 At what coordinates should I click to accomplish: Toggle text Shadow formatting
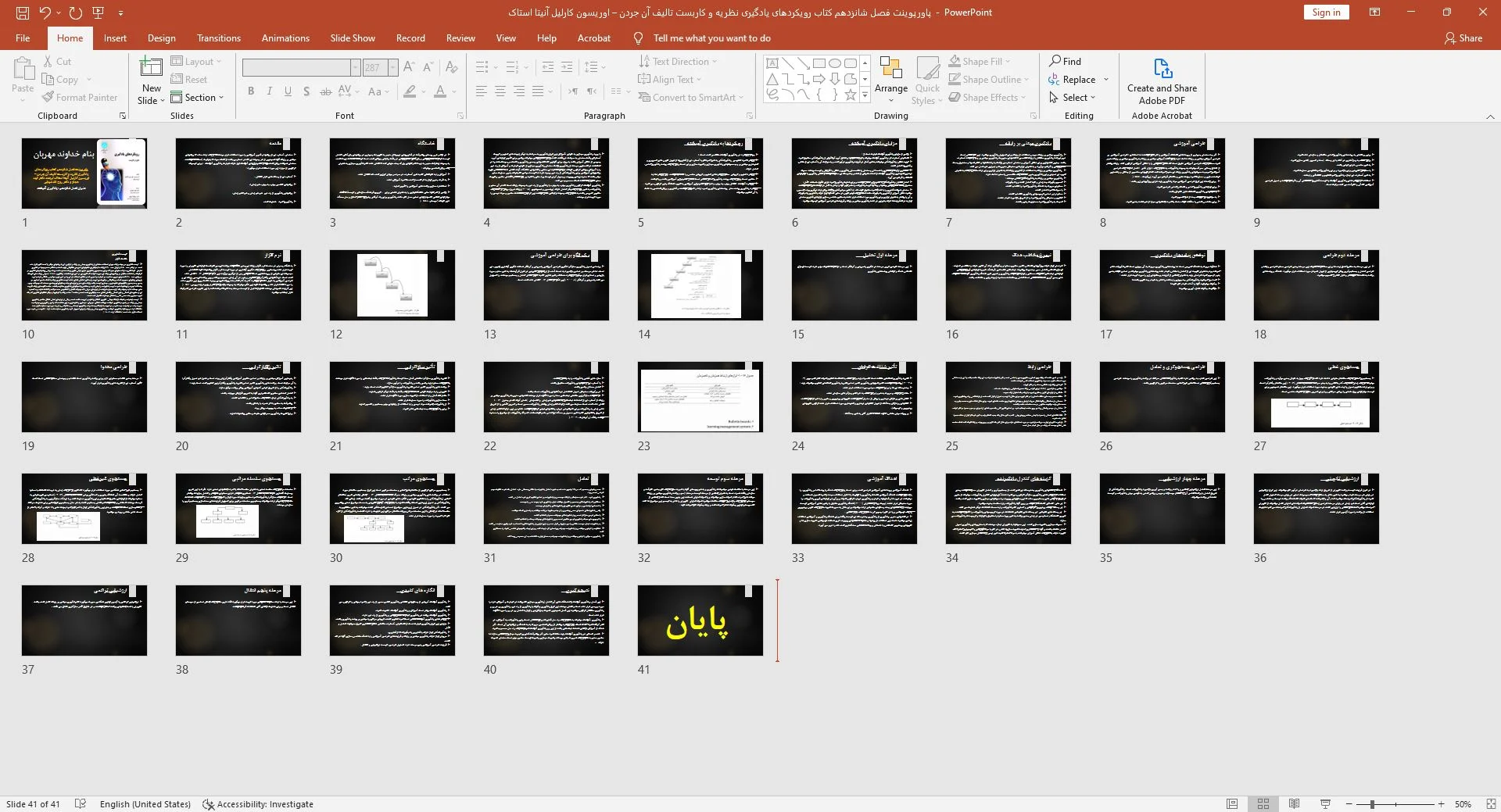tap(306, 91)
